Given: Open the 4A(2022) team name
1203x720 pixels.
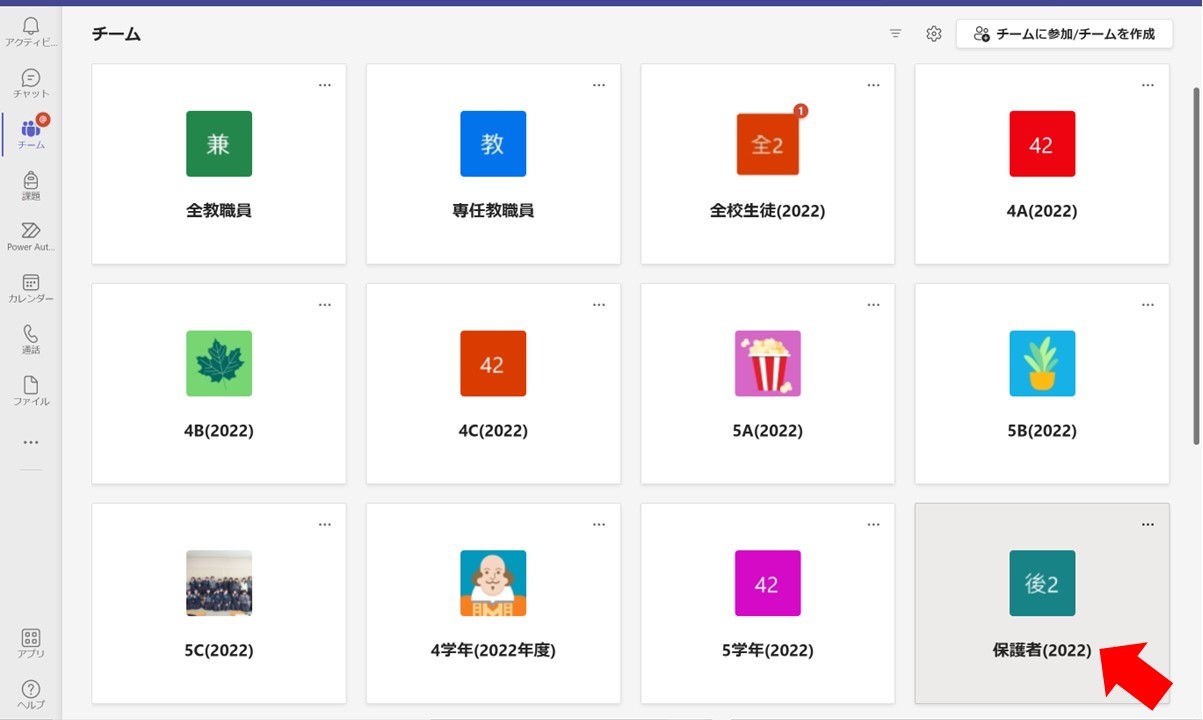Looking at the screenshot, I should point(1042,211).
